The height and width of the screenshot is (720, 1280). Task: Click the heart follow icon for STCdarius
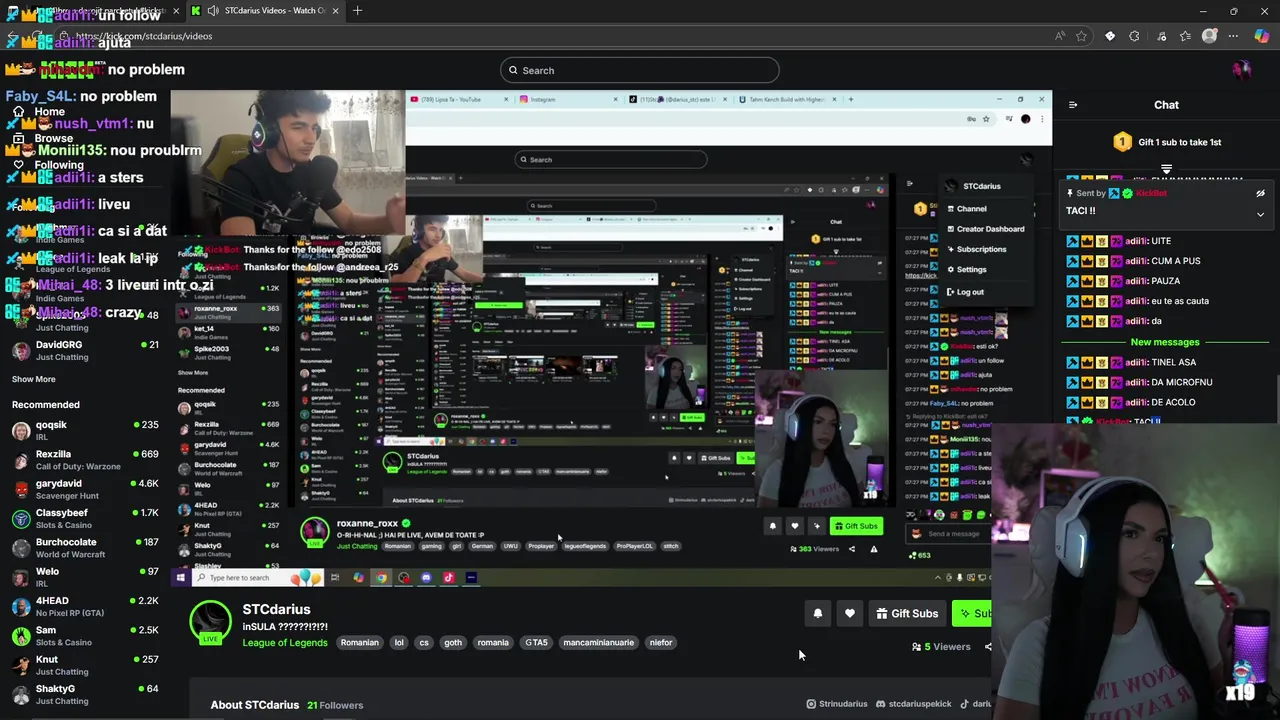pyautogui.click(x=850, y=613)
